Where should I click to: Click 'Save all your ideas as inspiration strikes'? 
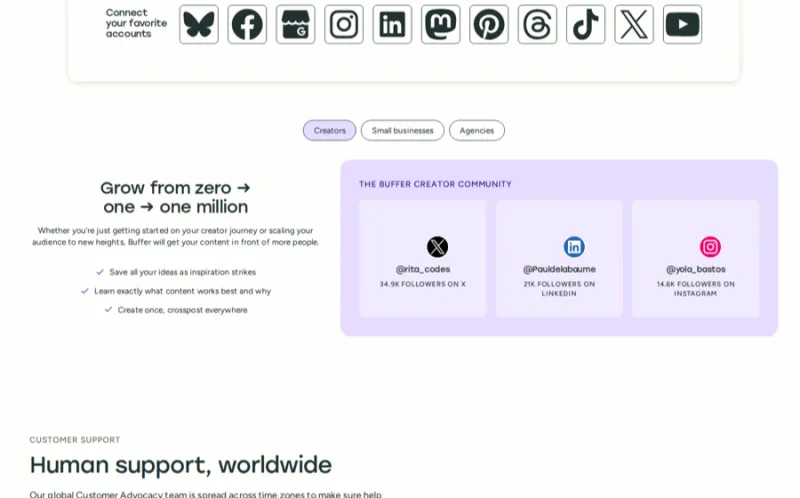(183, 272)
